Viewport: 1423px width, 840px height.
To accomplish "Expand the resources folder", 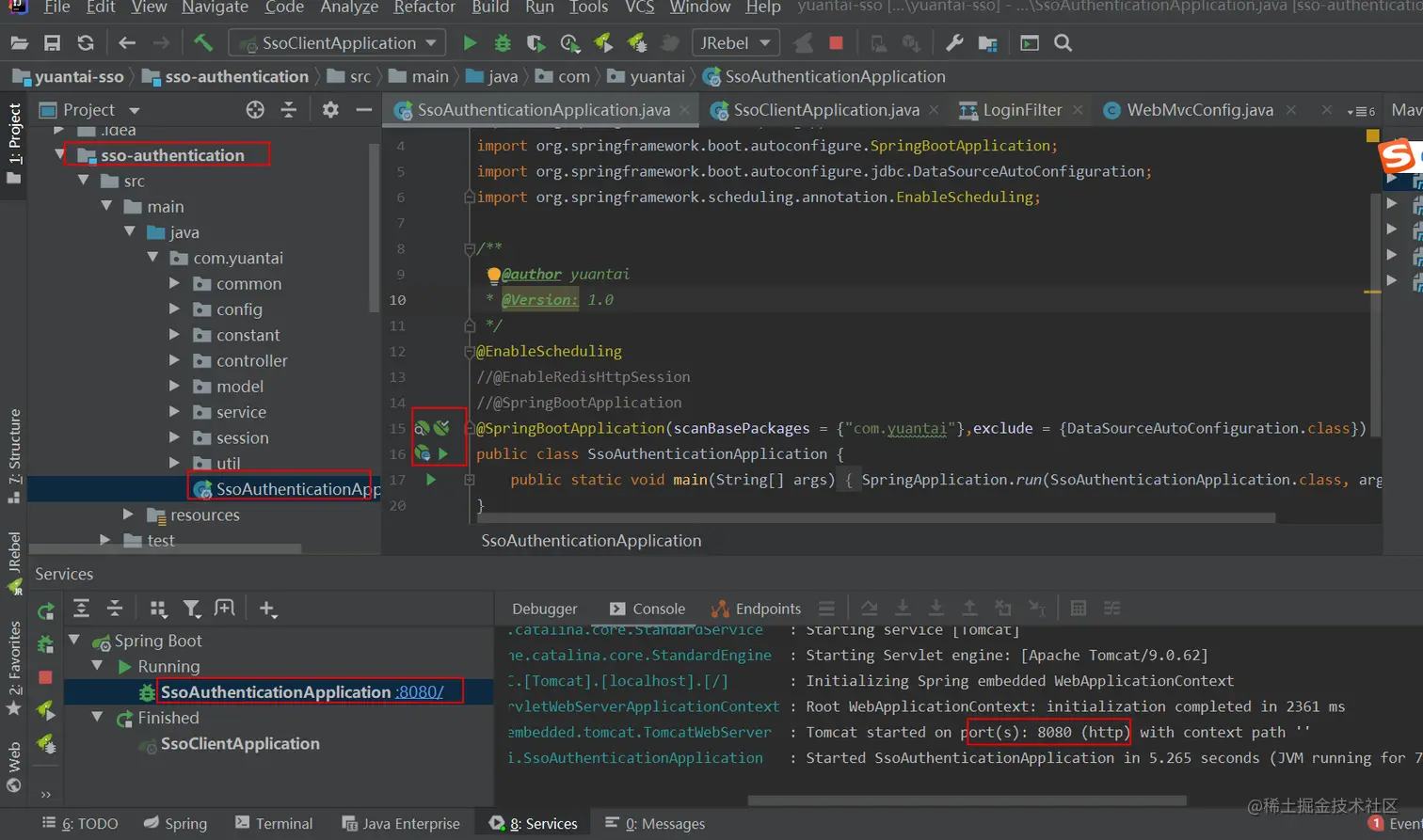I will (x=128, y=515).
